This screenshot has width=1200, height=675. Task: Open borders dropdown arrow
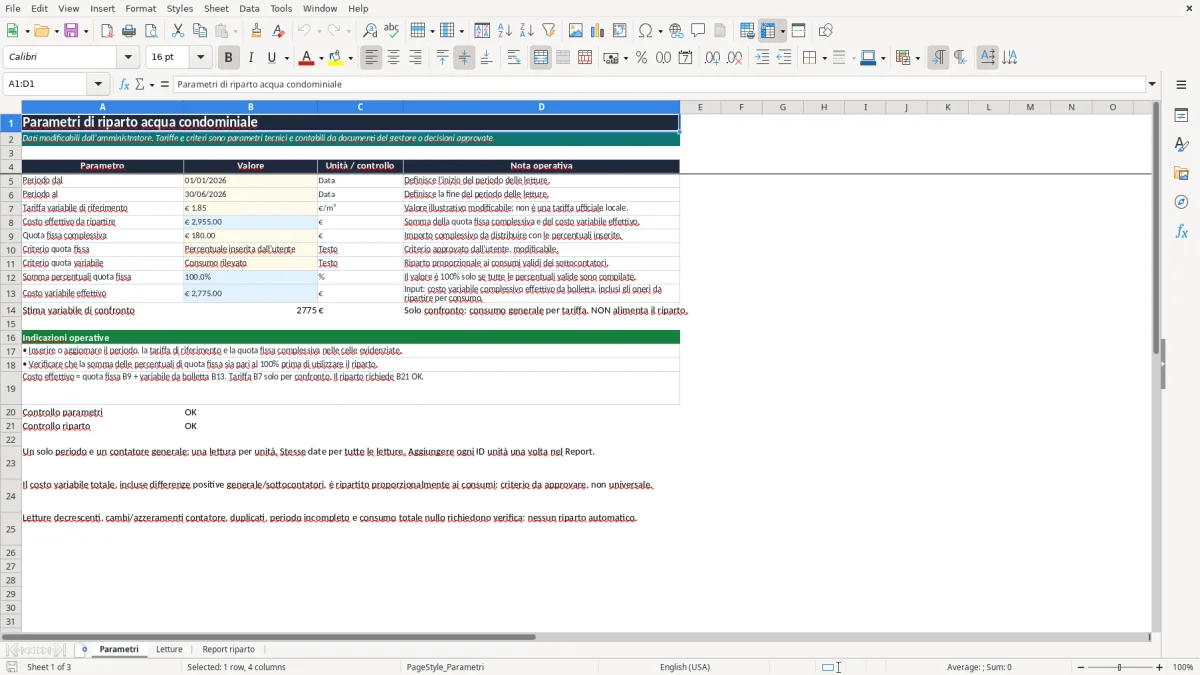(823, 58)
